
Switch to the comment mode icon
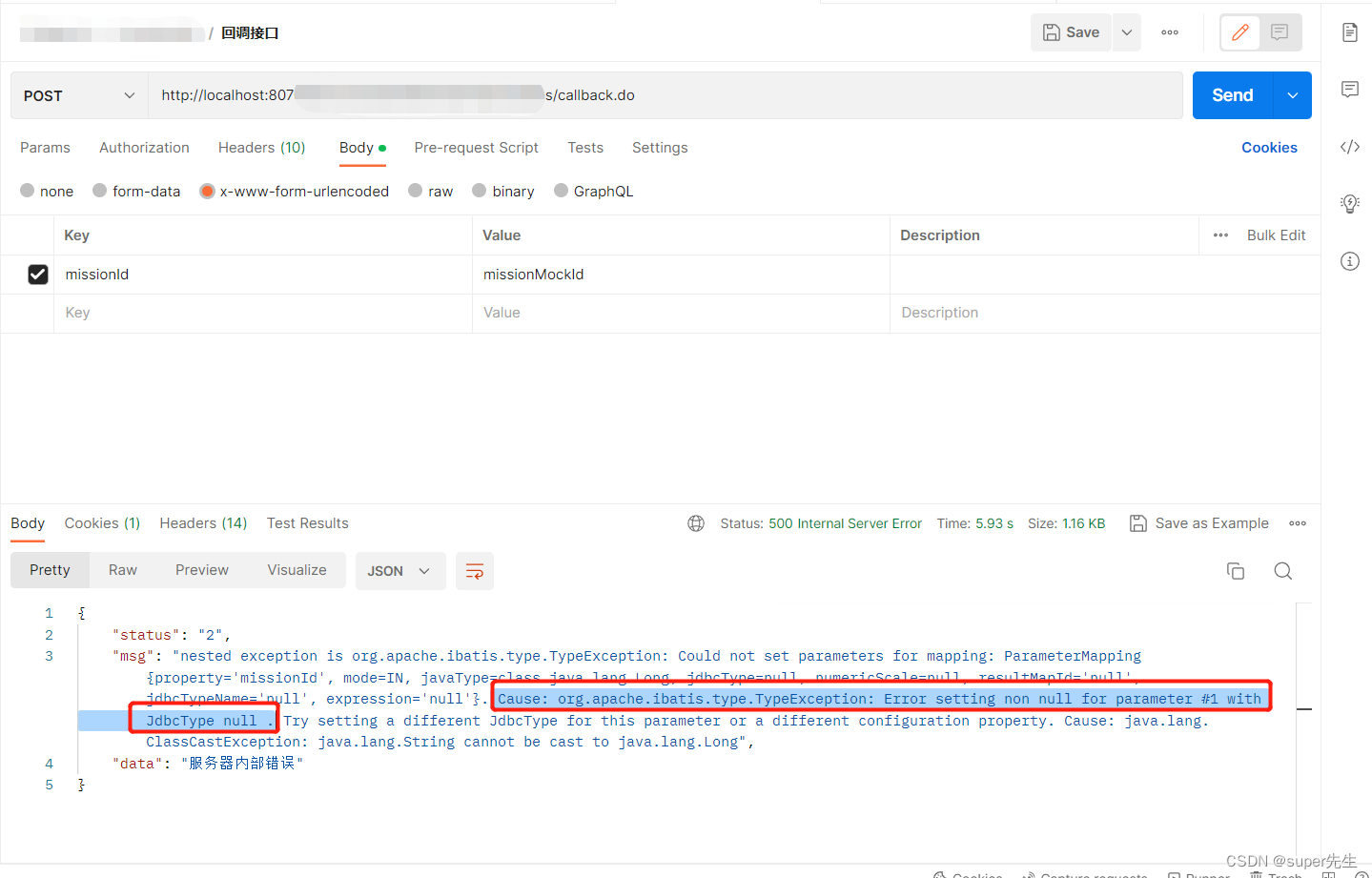point(1280,32)
